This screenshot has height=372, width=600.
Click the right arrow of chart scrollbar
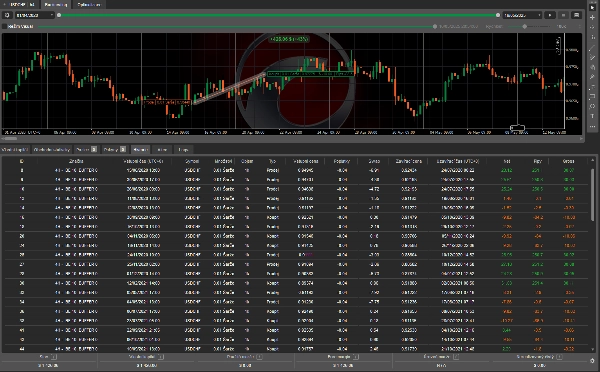(582, 139)
